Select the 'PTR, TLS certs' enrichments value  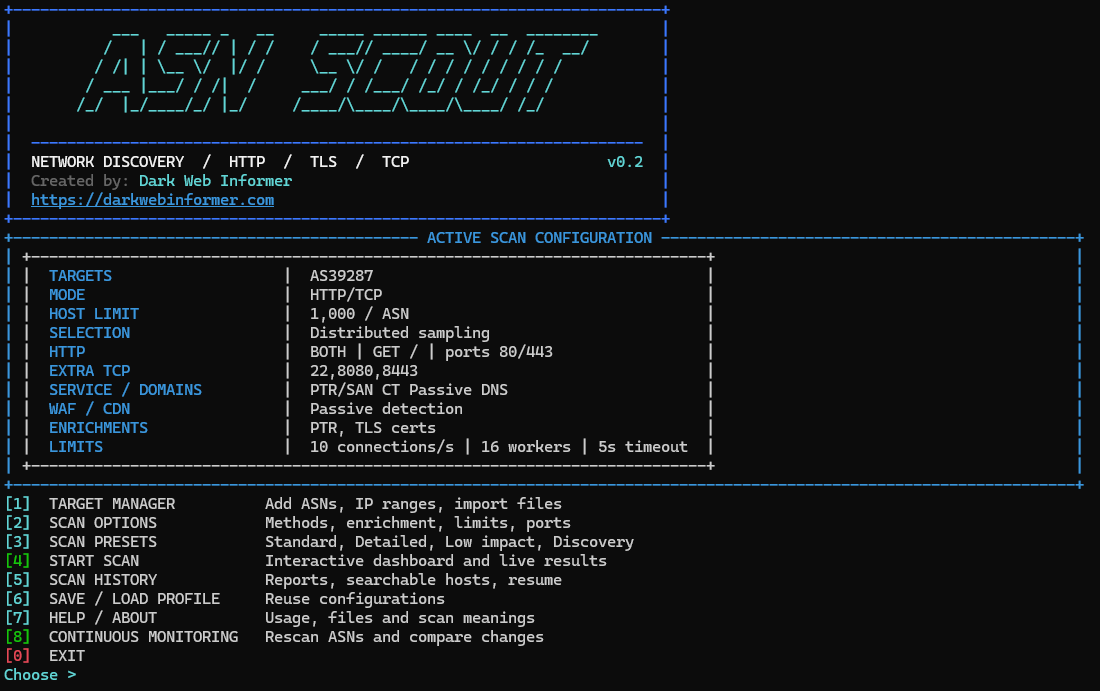click(x=373, y=427)
